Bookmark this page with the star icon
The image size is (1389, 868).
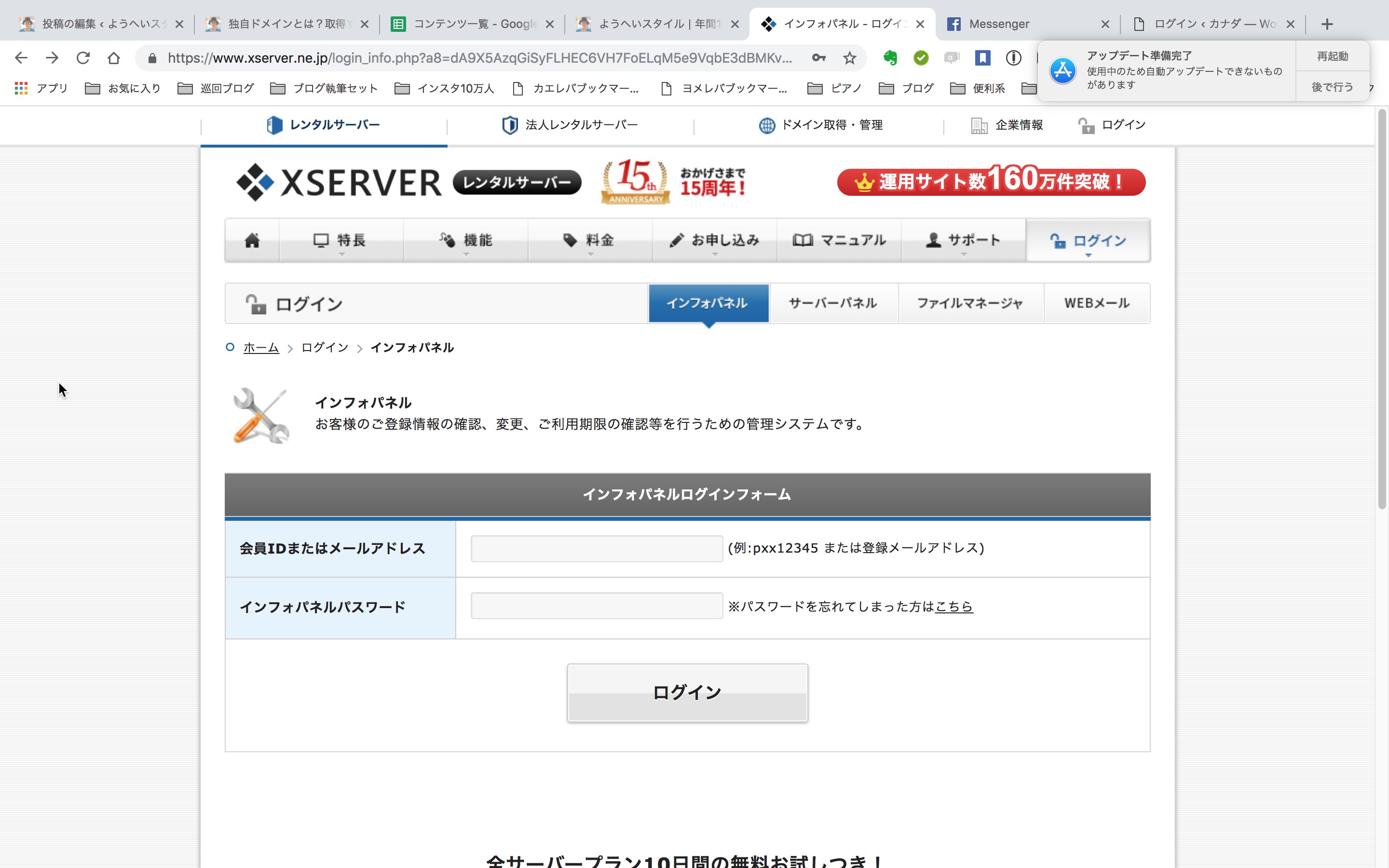click(849, 57)
